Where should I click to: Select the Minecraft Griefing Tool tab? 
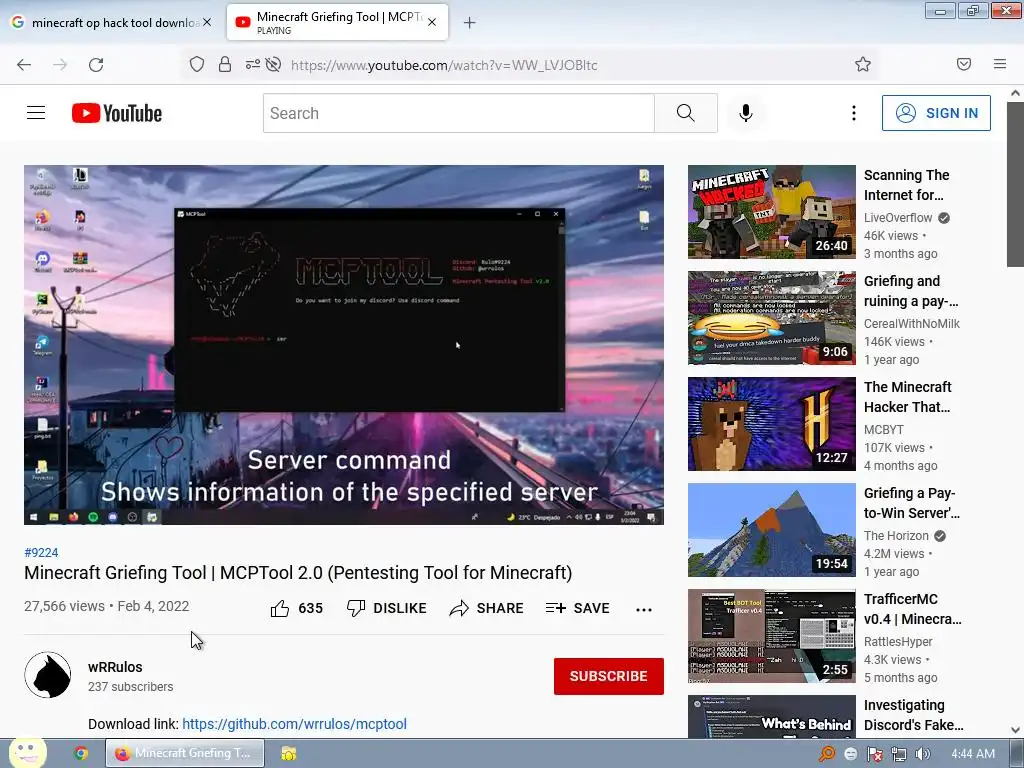point(337,22)
